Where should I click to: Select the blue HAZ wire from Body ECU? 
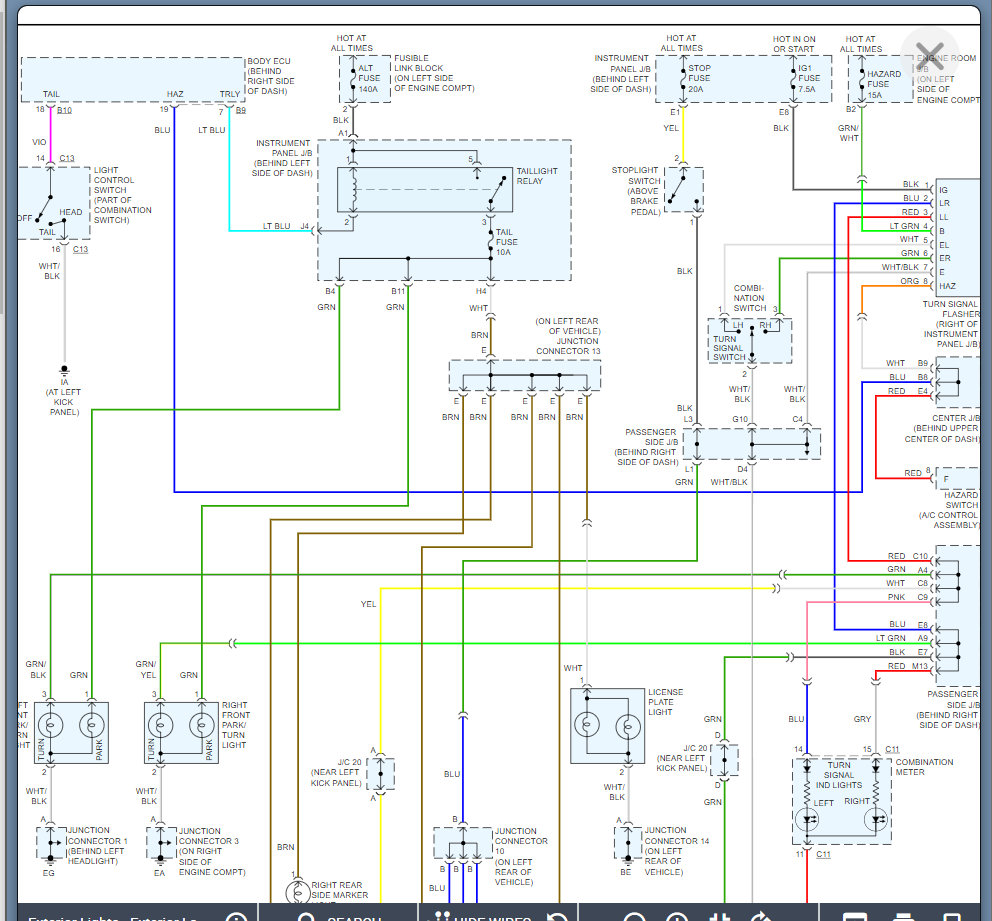click(174, 300)
